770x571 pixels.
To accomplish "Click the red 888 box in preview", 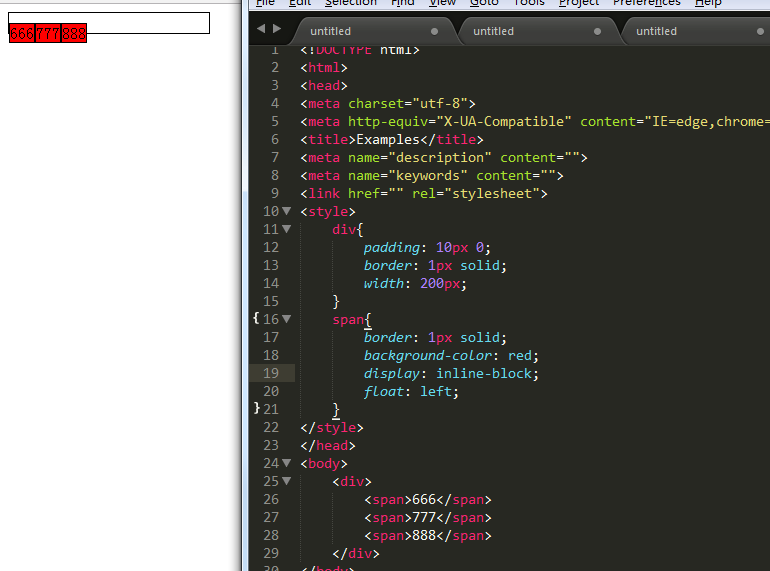I will [x=74, y=33].
